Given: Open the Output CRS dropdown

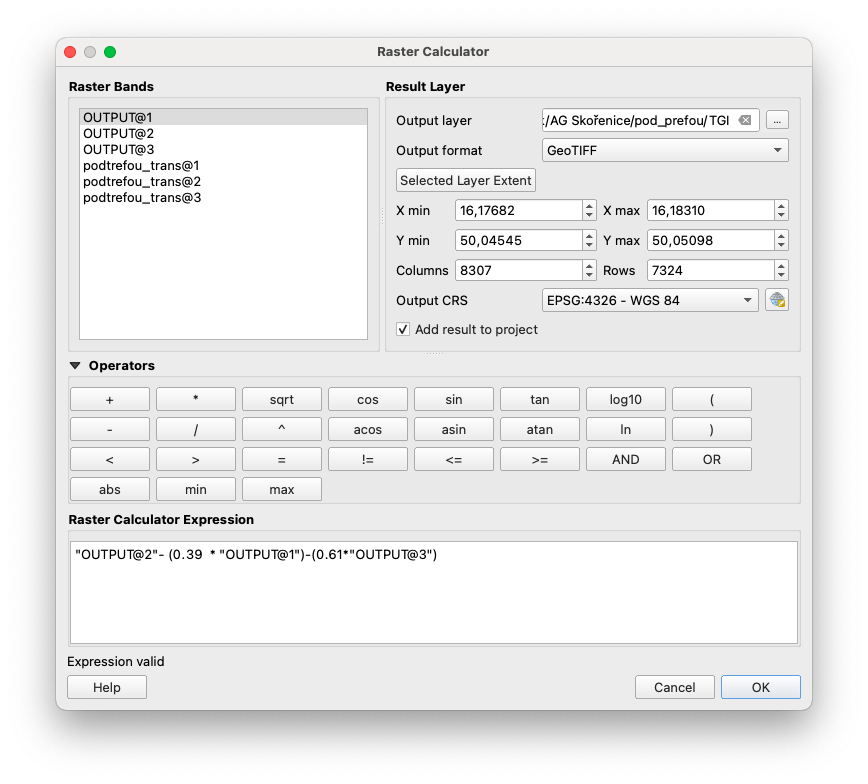Looking at the screenshot, I should [x=650, y=300].
